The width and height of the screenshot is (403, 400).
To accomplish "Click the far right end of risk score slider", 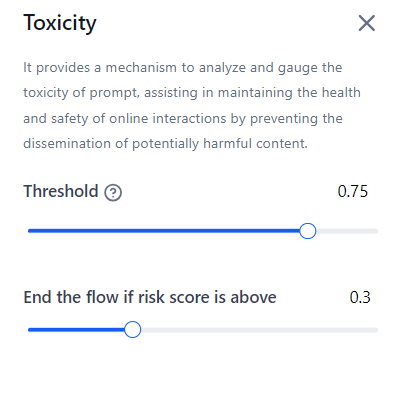I will click(x=376, y=330).
